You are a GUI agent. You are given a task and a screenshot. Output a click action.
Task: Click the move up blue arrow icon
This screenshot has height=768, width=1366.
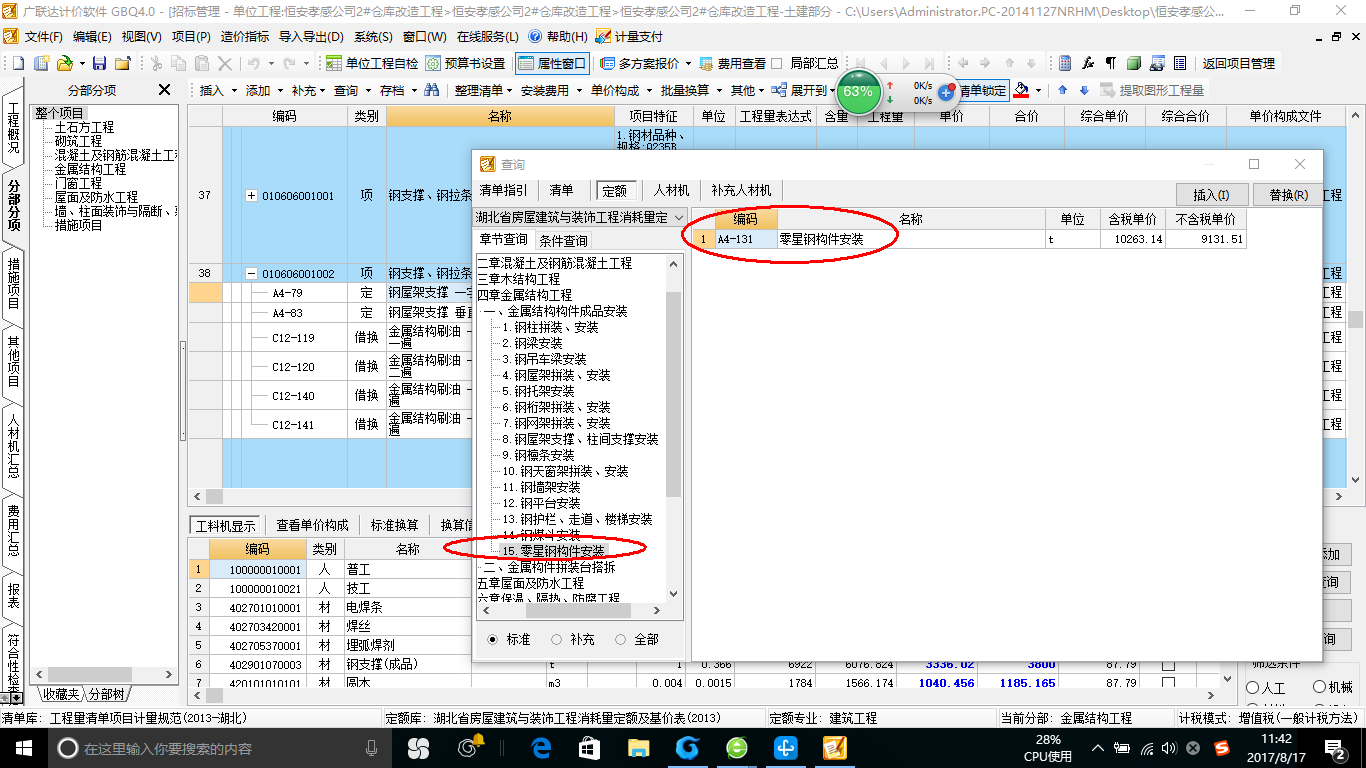click(x=1062, y=90)
